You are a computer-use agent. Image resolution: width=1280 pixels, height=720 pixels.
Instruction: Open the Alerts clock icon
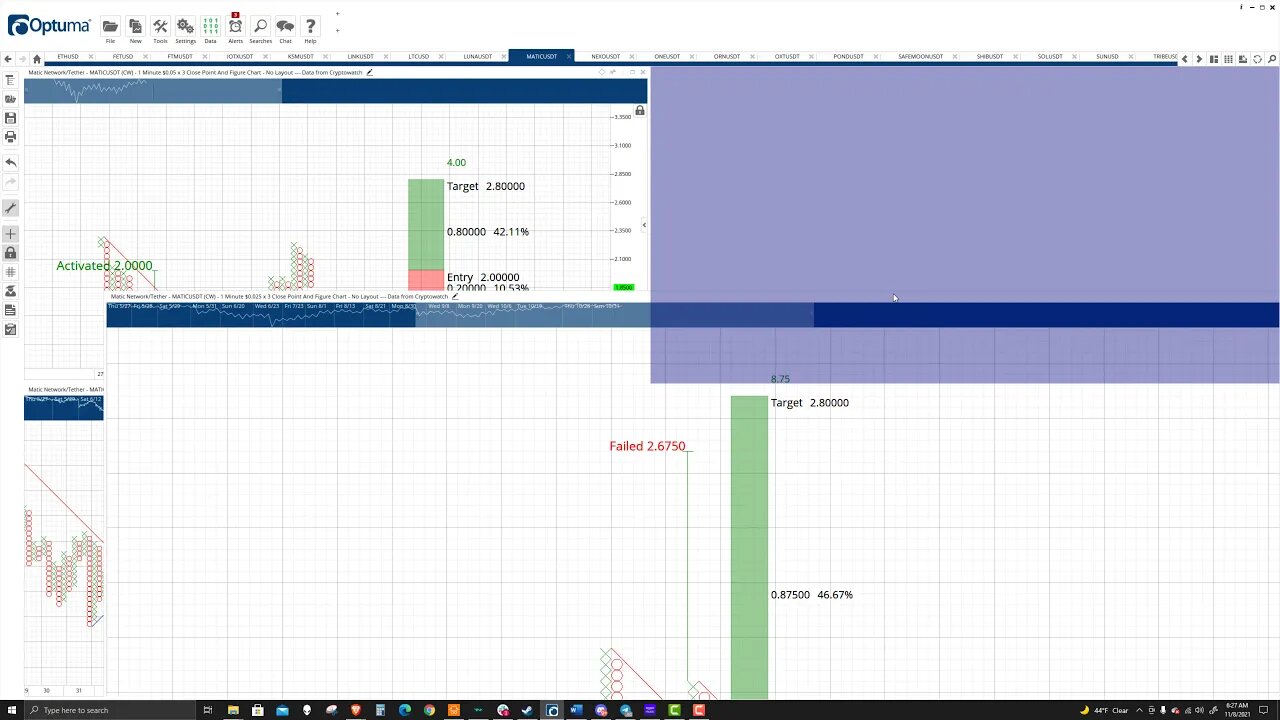click(235, 26)
